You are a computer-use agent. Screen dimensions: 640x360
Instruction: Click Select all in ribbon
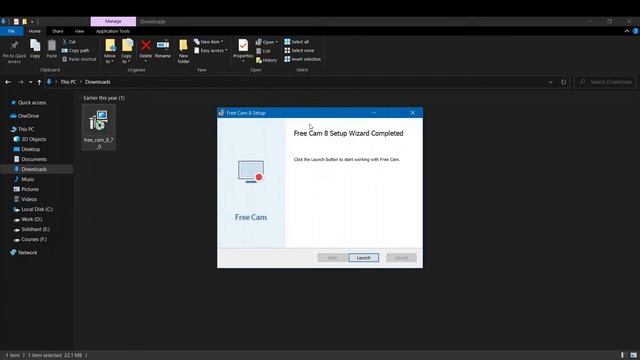pos(297,42)
